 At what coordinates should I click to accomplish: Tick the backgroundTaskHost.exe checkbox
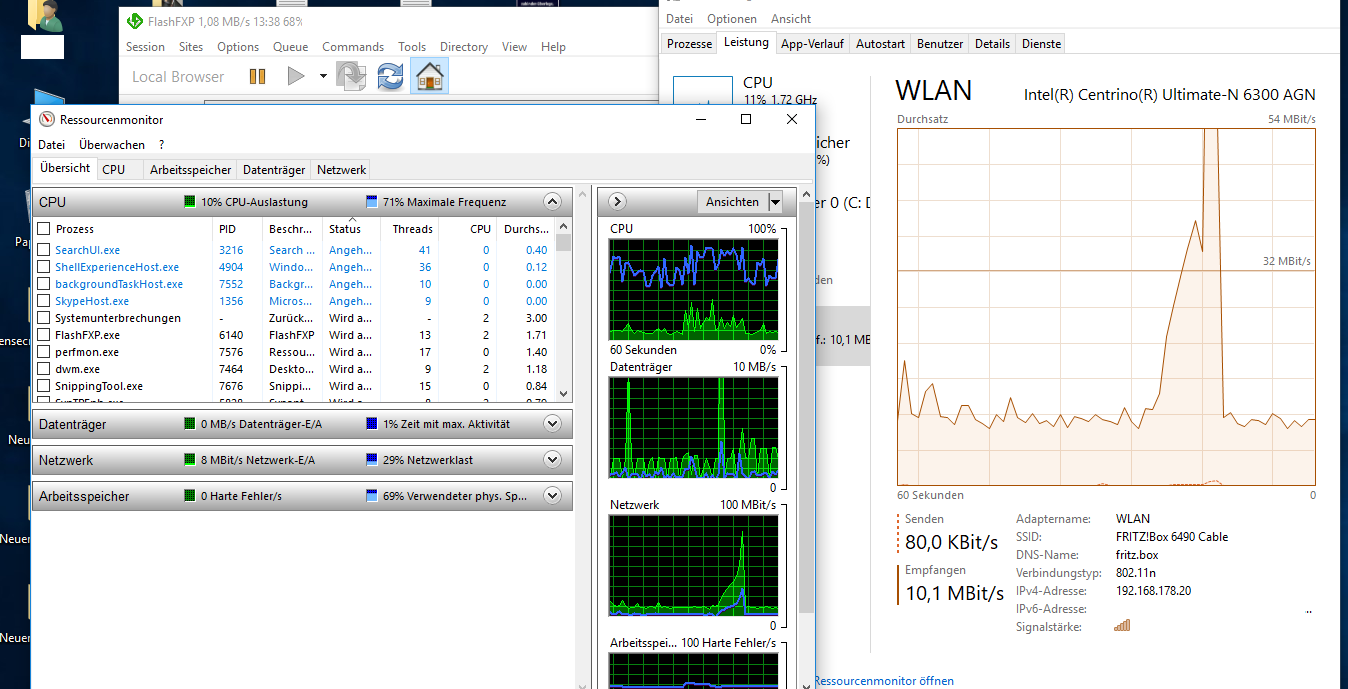click(43, 284)
